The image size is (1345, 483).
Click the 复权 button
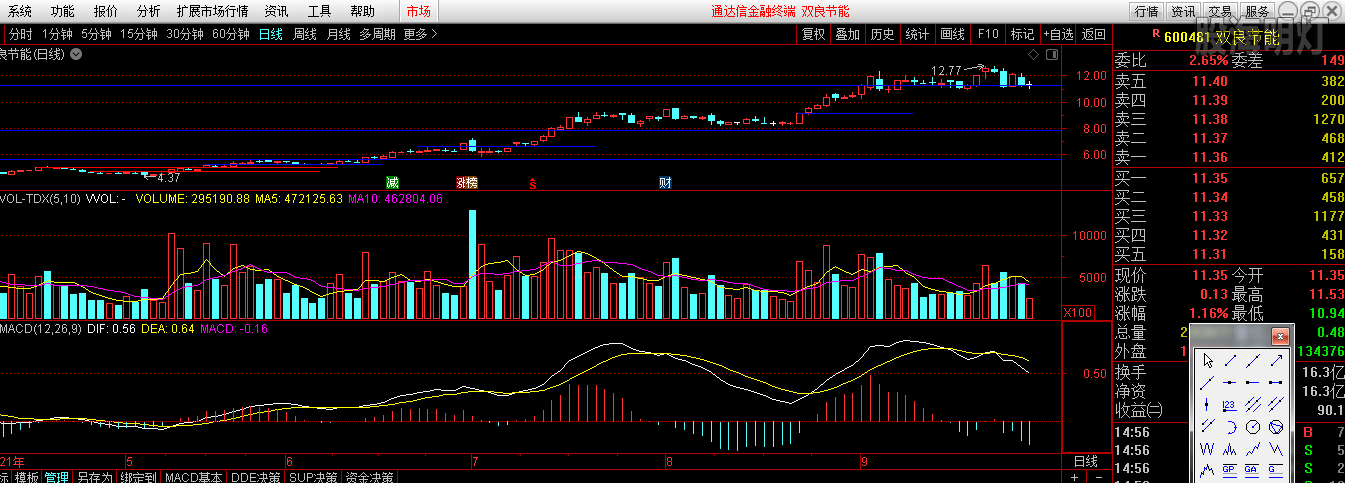click(x=814, y=34)
